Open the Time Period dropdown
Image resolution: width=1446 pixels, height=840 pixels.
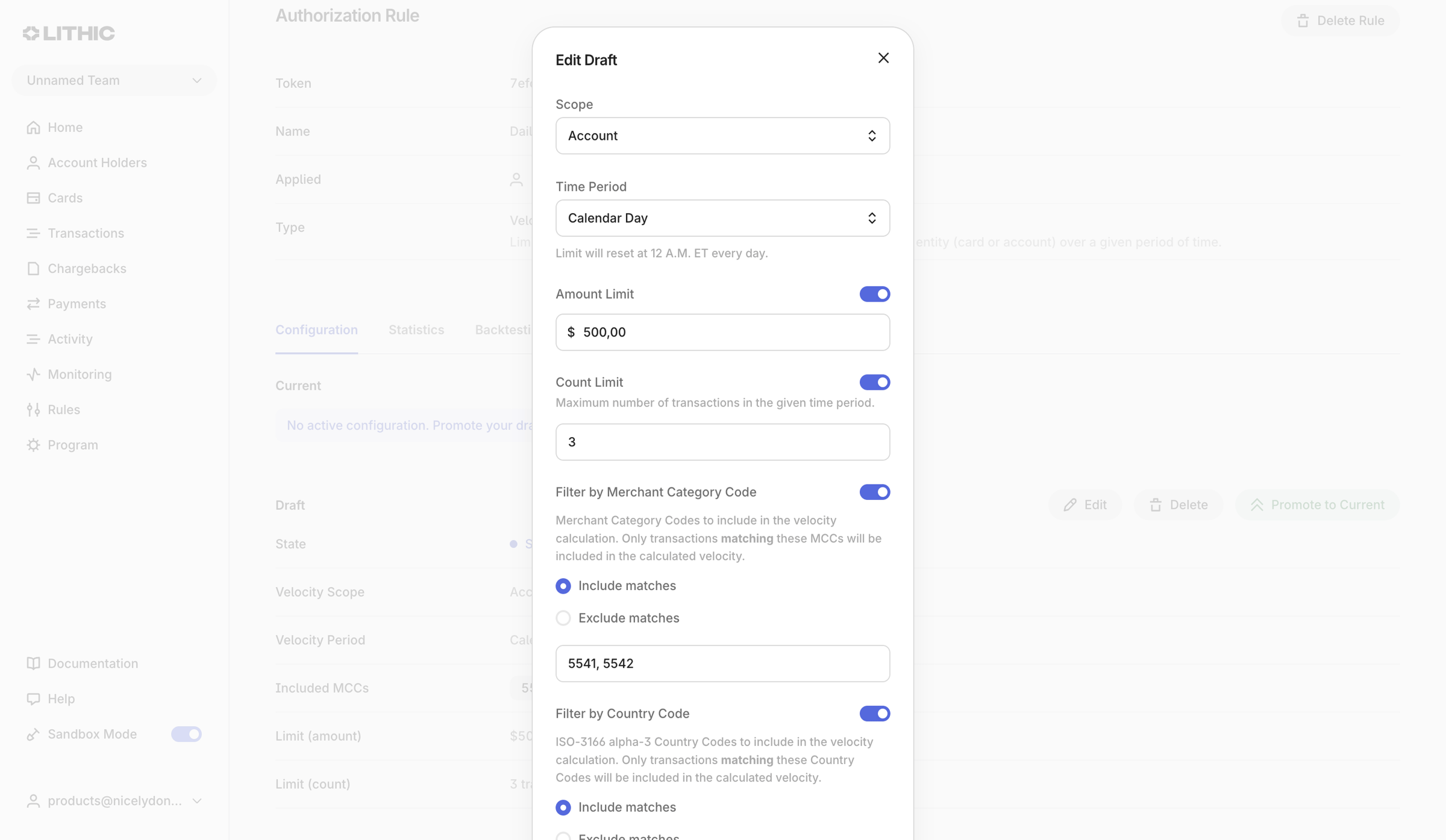tap(722, 218)
